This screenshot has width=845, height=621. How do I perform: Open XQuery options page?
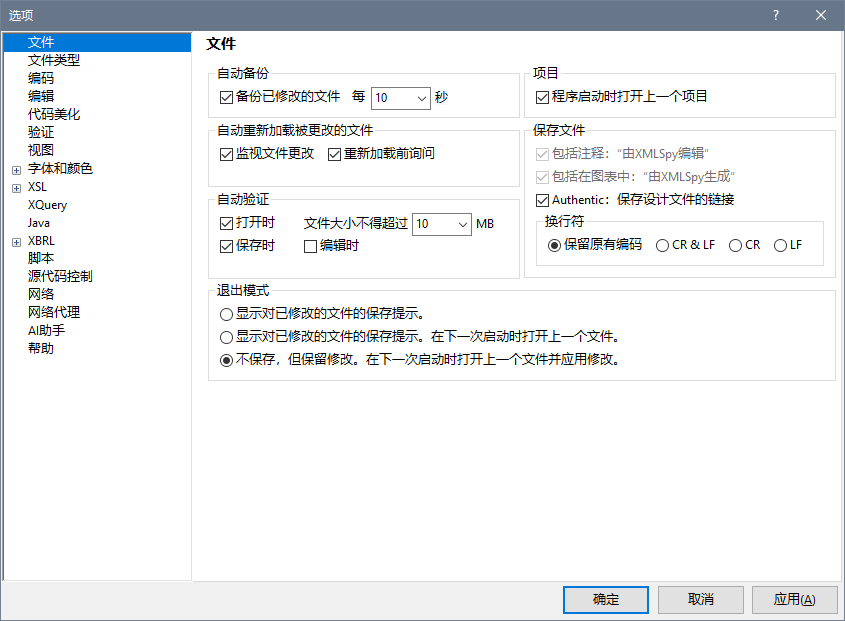tap(47, 205)
